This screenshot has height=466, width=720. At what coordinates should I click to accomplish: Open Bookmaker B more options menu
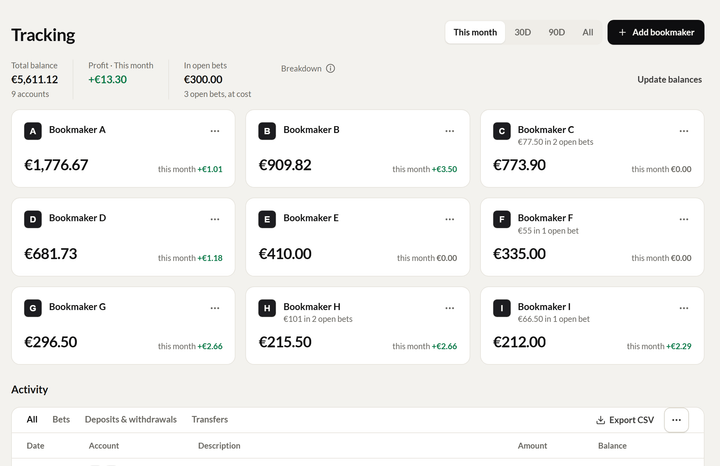(x=450, y=131)
